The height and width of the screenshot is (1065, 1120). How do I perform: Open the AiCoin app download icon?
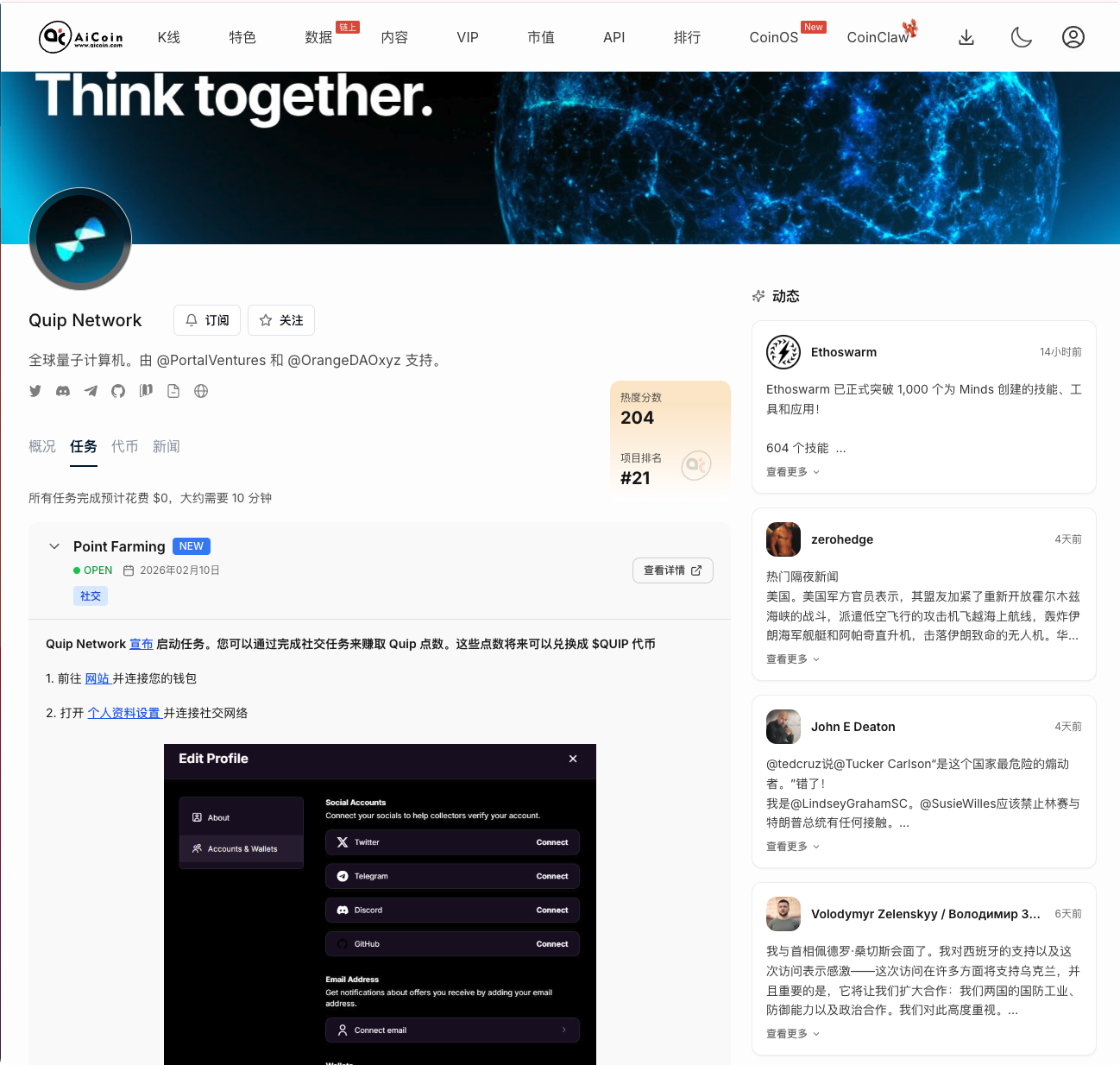966,37
